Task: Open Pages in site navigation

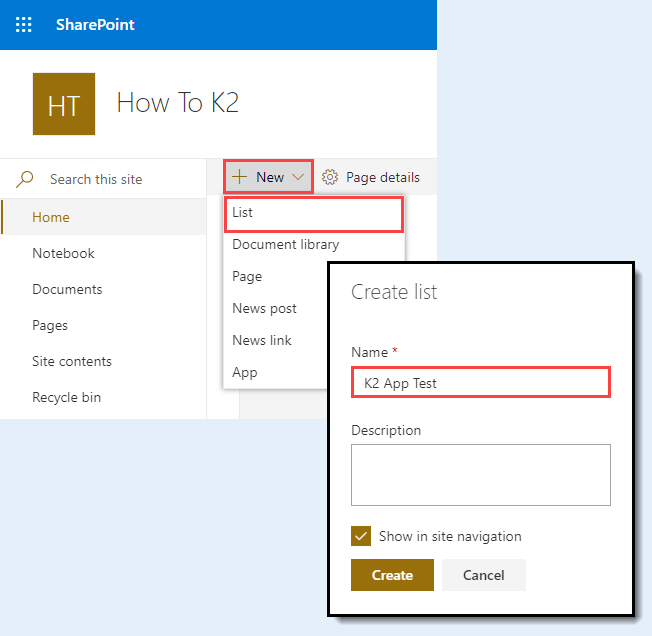Action: 50,325
